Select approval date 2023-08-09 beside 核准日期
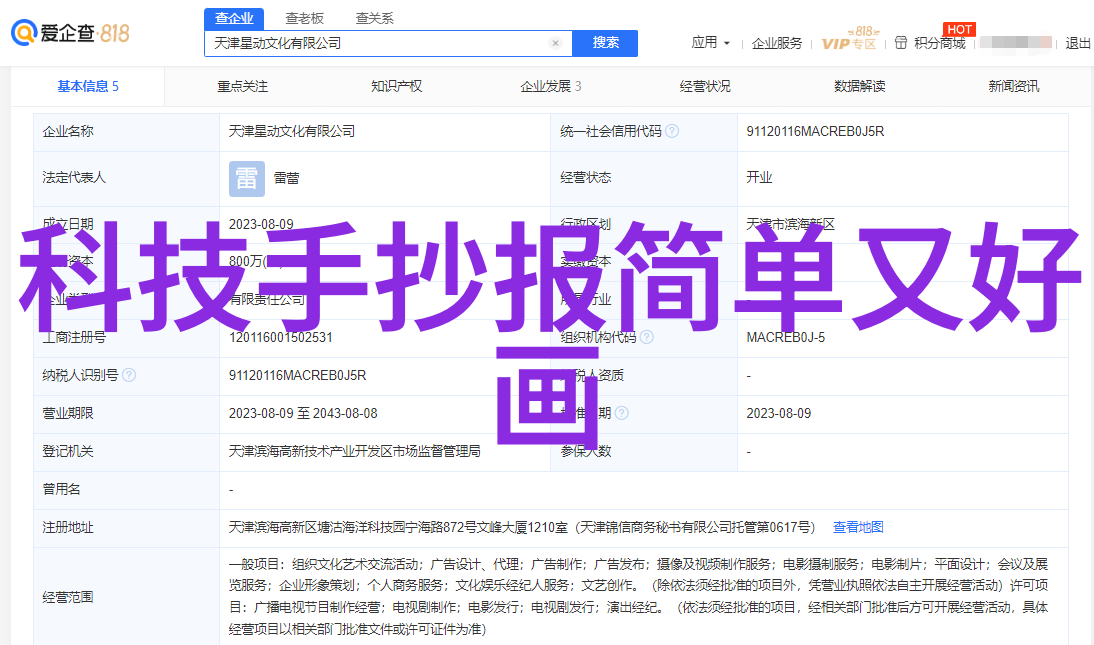This screenshot has height=645, width=1094. tap(779, 413)
